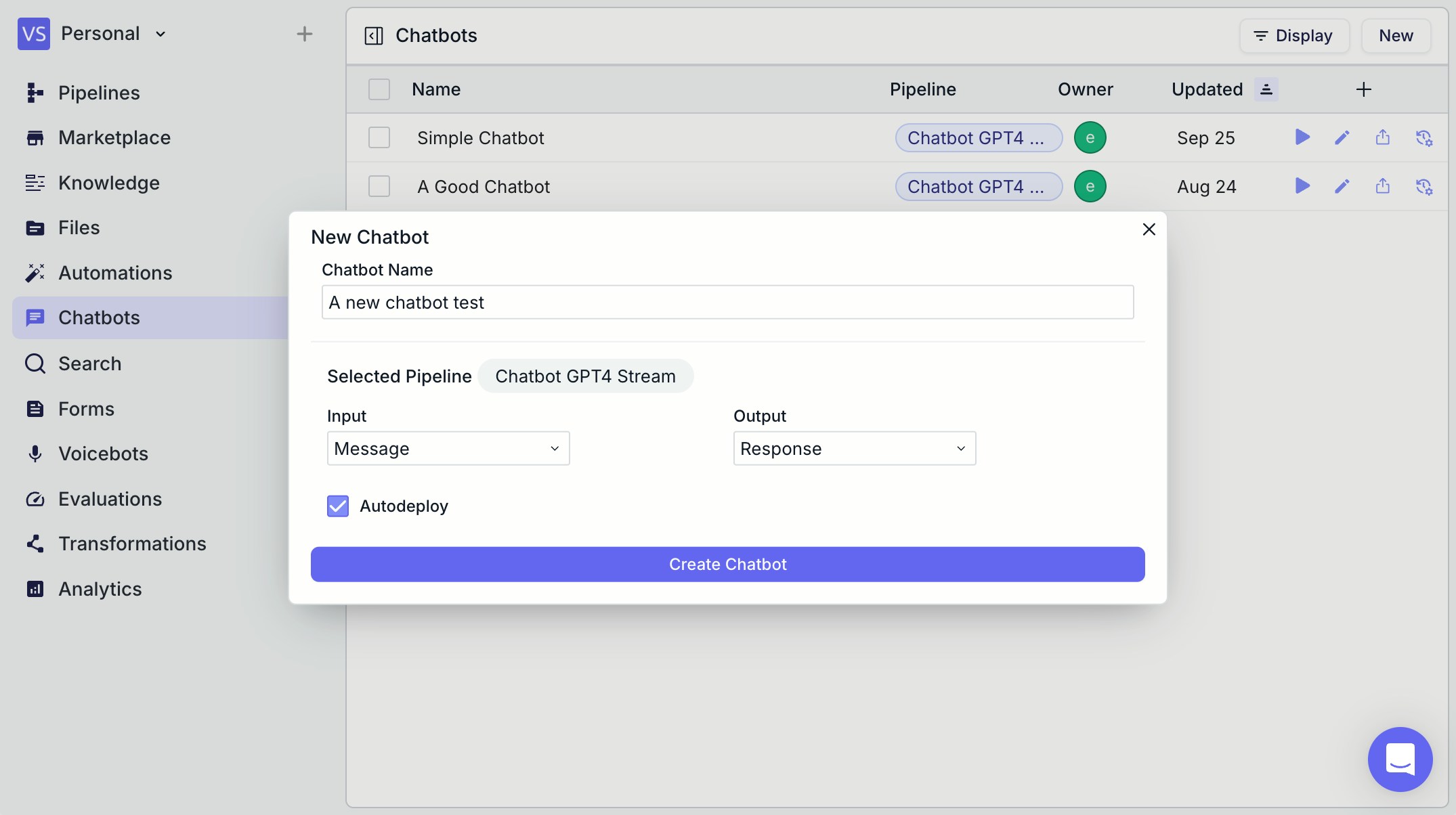Open the Input dropdown showing Message
This screenshot has width=1456, height=815.
[448, 448]
